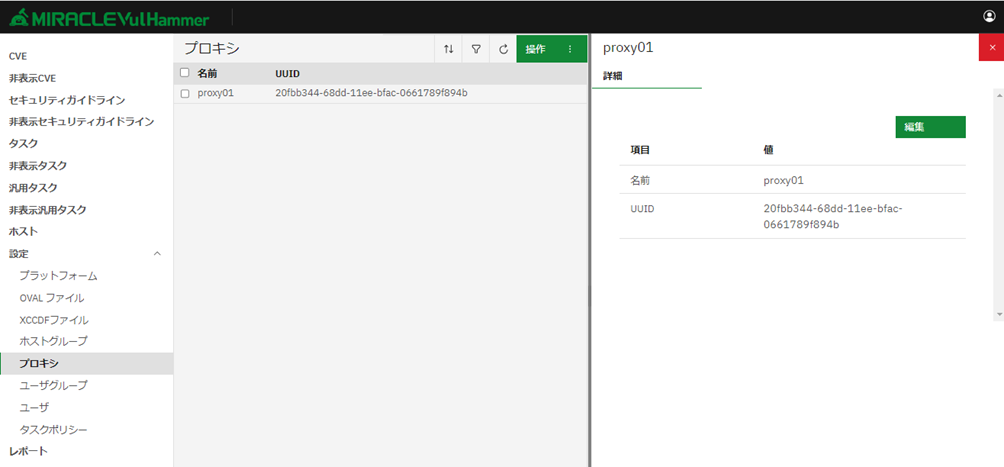Screen dimensions: 1004x467
Task: Go to ホストグループ in settings
Action: pyautogui.click(x=54, y=341)
